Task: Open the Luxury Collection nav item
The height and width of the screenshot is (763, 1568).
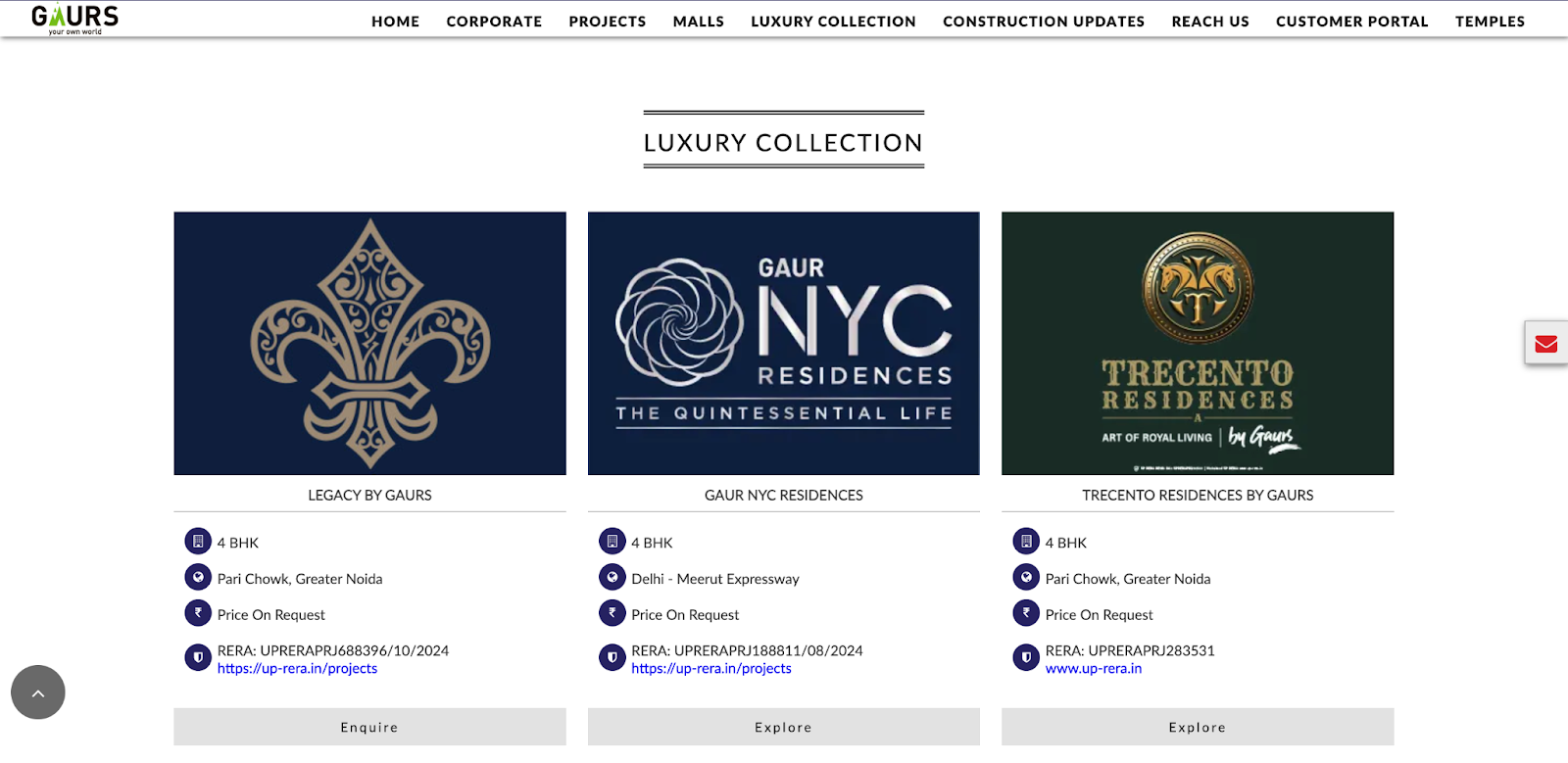Action: click(x=834, y=22)
